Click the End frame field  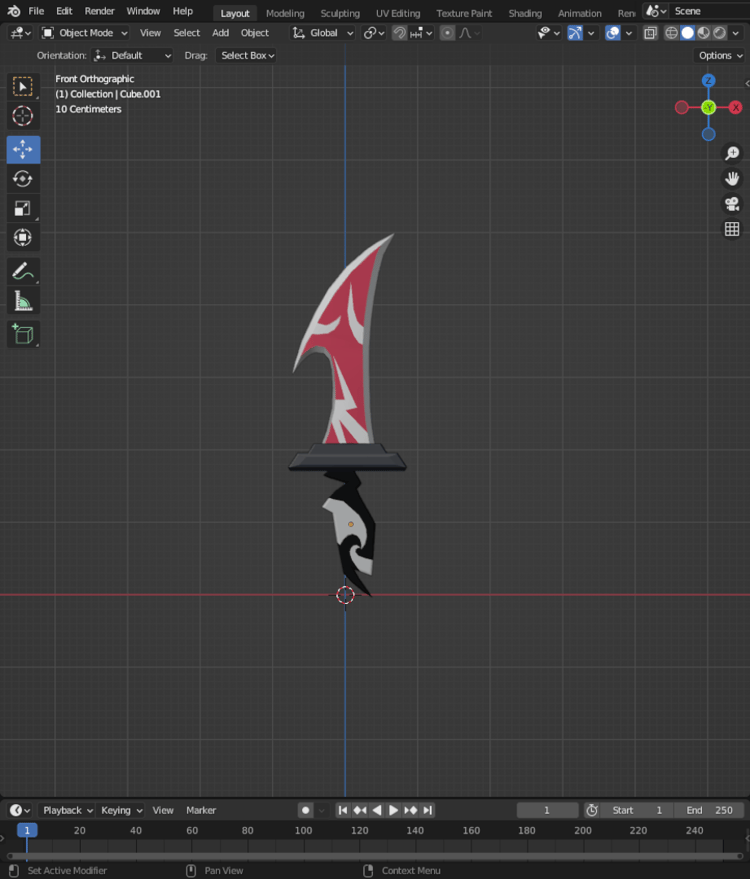click(x=711, y=810)
